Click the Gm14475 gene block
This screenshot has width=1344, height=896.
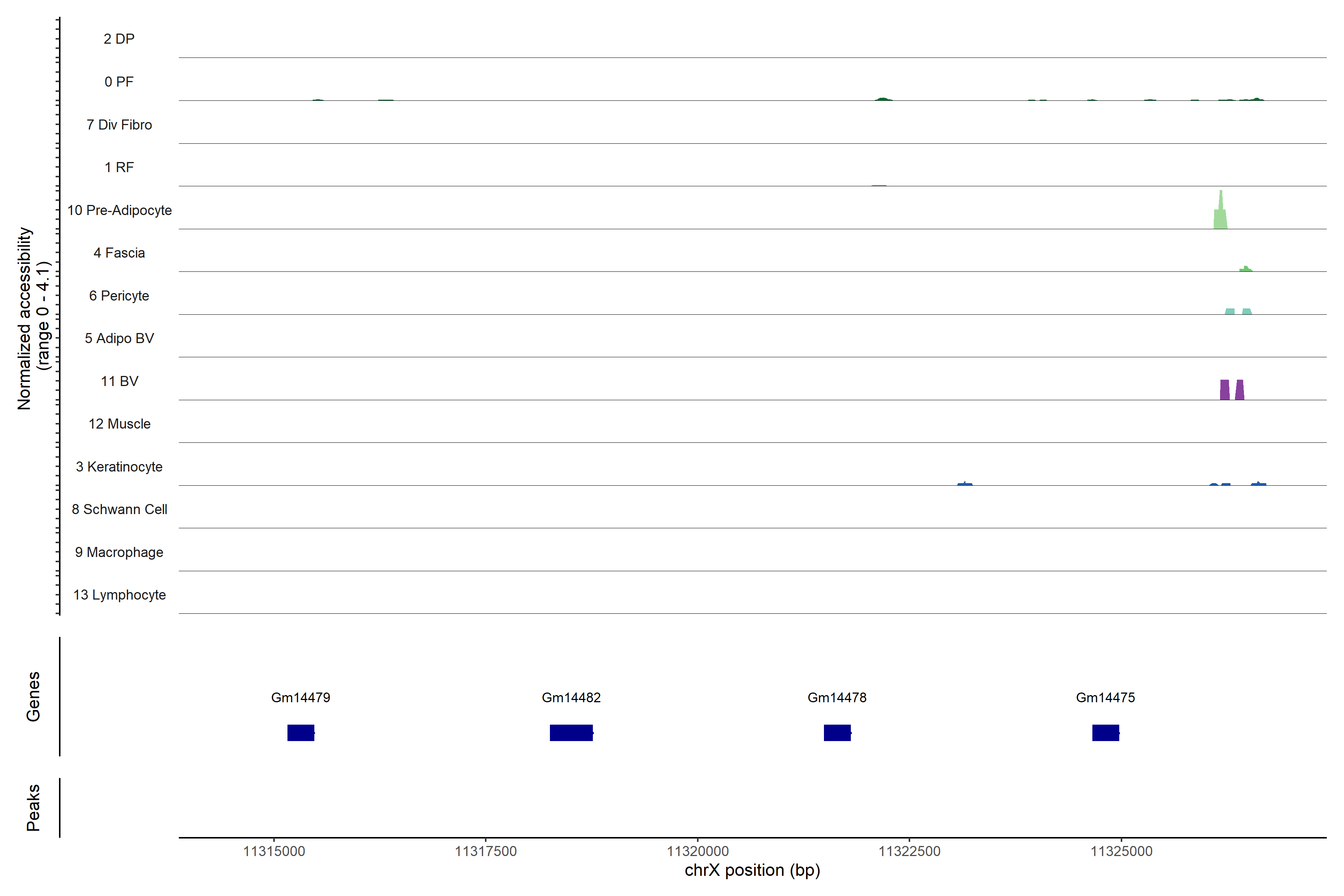(1105, 732)
